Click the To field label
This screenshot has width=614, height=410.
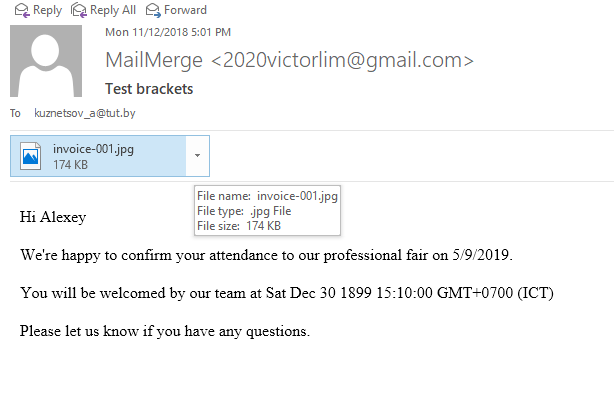tap(15, 113)
